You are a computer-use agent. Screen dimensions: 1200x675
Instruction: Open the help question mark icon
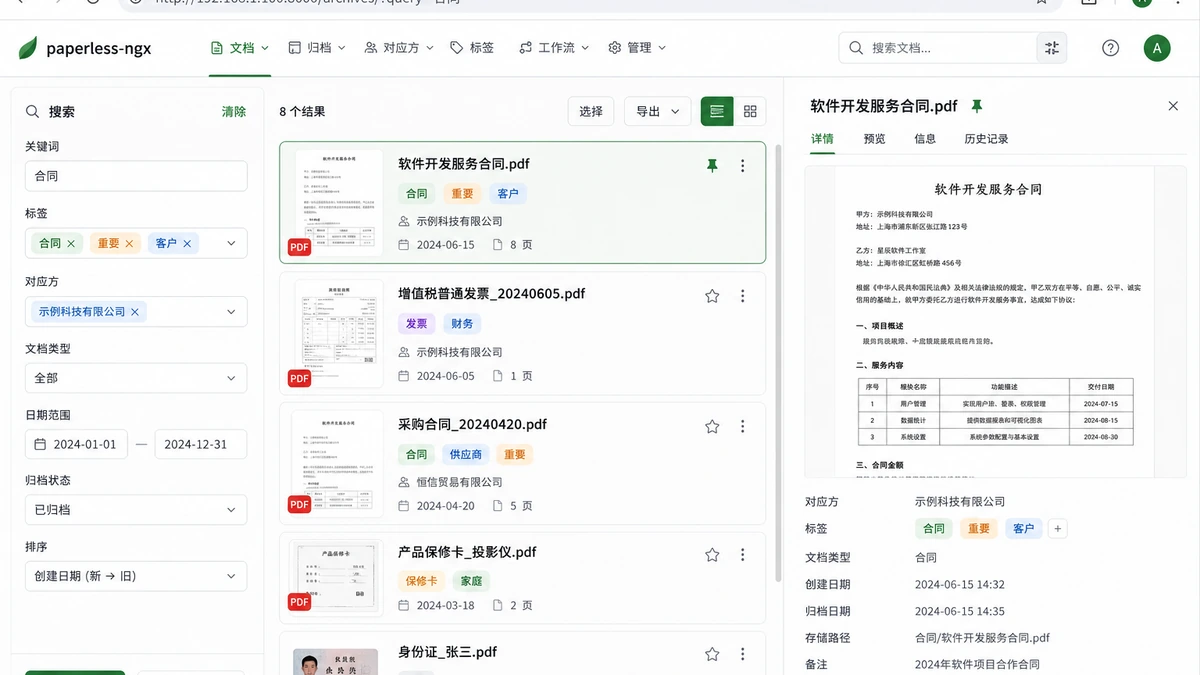[1110, 47]
